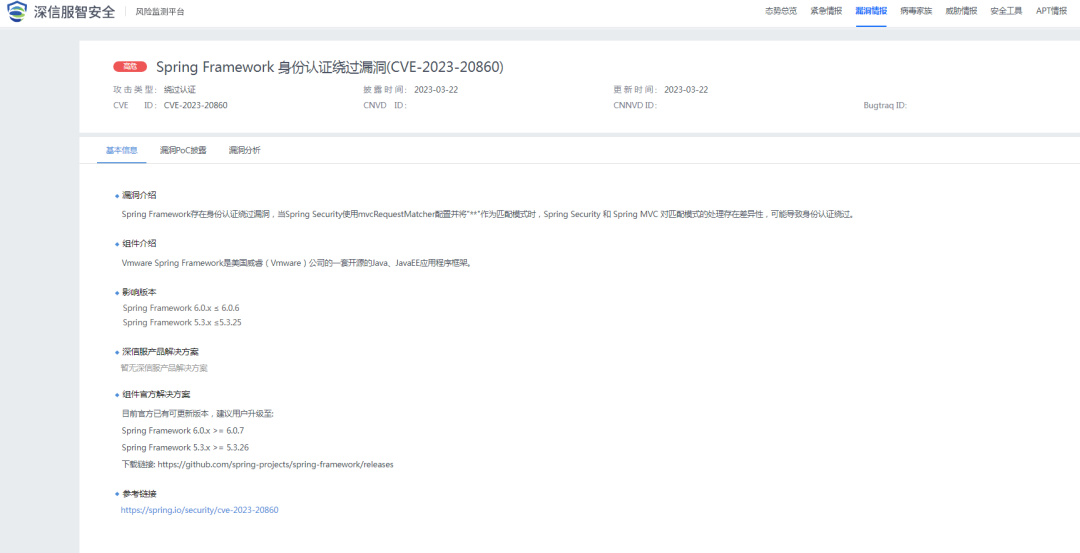Click the 更新时间 date 2023-03-22
The image size is (1080, 553).
(686, 90)
